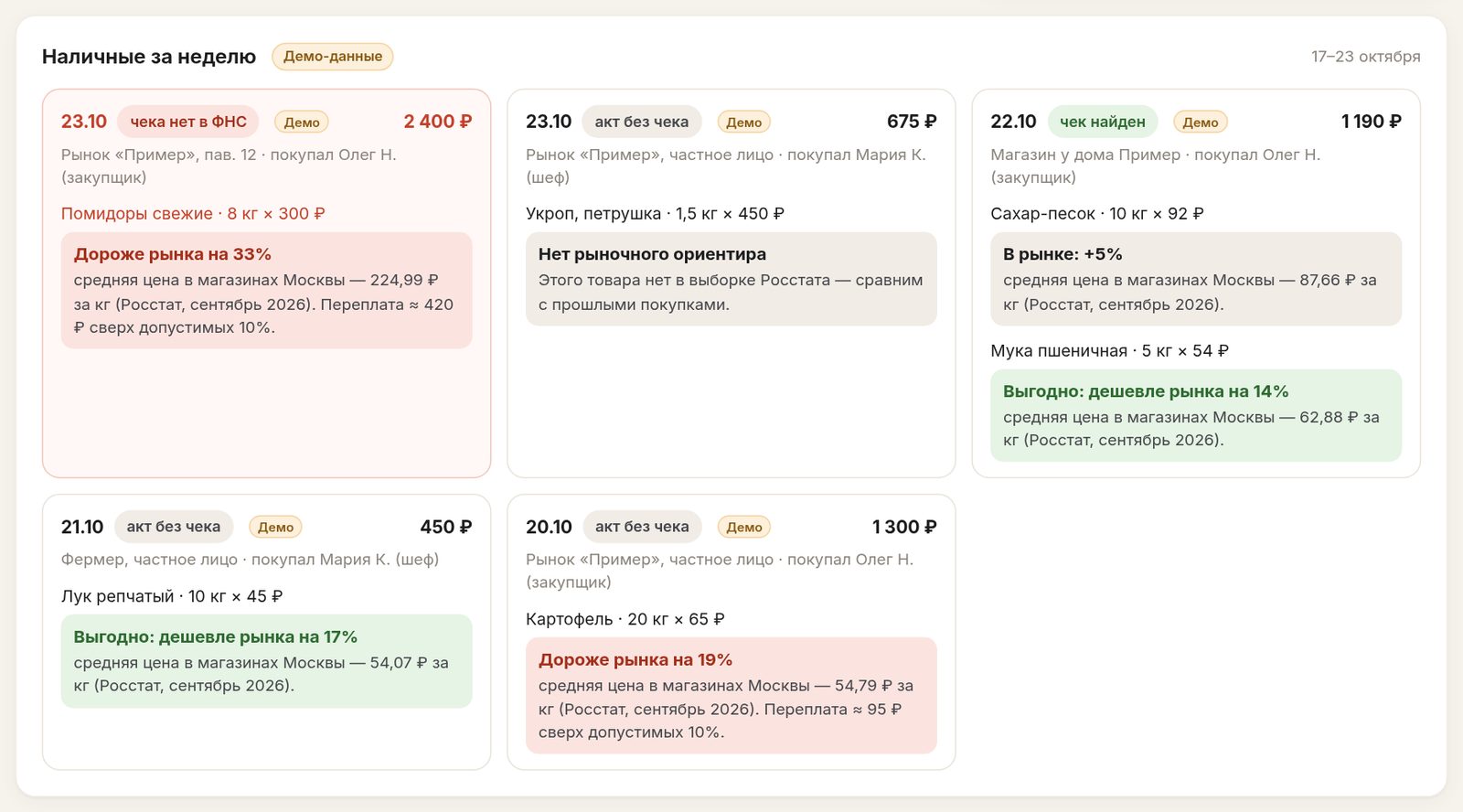Viewport: 1463px width, 812px height.
Task: Open the "В рынке: +5%" info box
Action: [x=1196, y=279]
